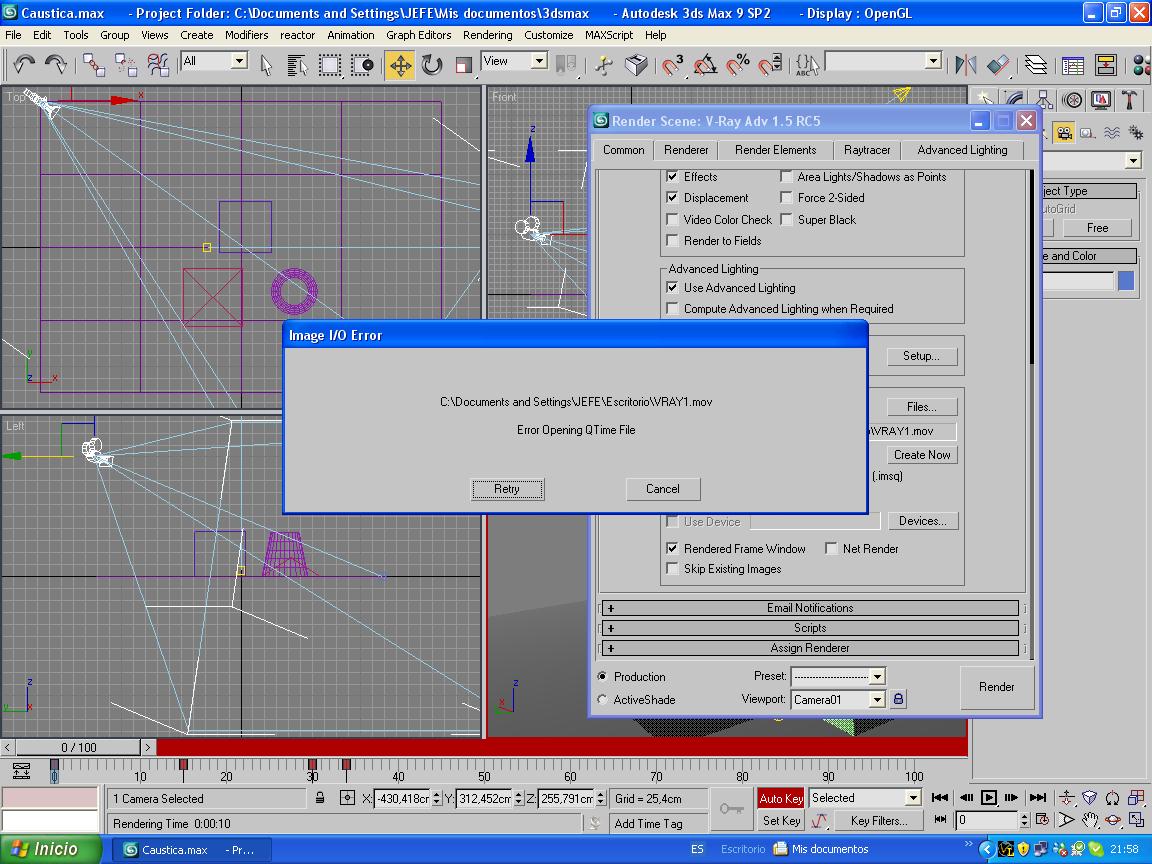Screen dimensions: 1152x864
Task: Open the Inicio start button
Action: coord(51,849)
